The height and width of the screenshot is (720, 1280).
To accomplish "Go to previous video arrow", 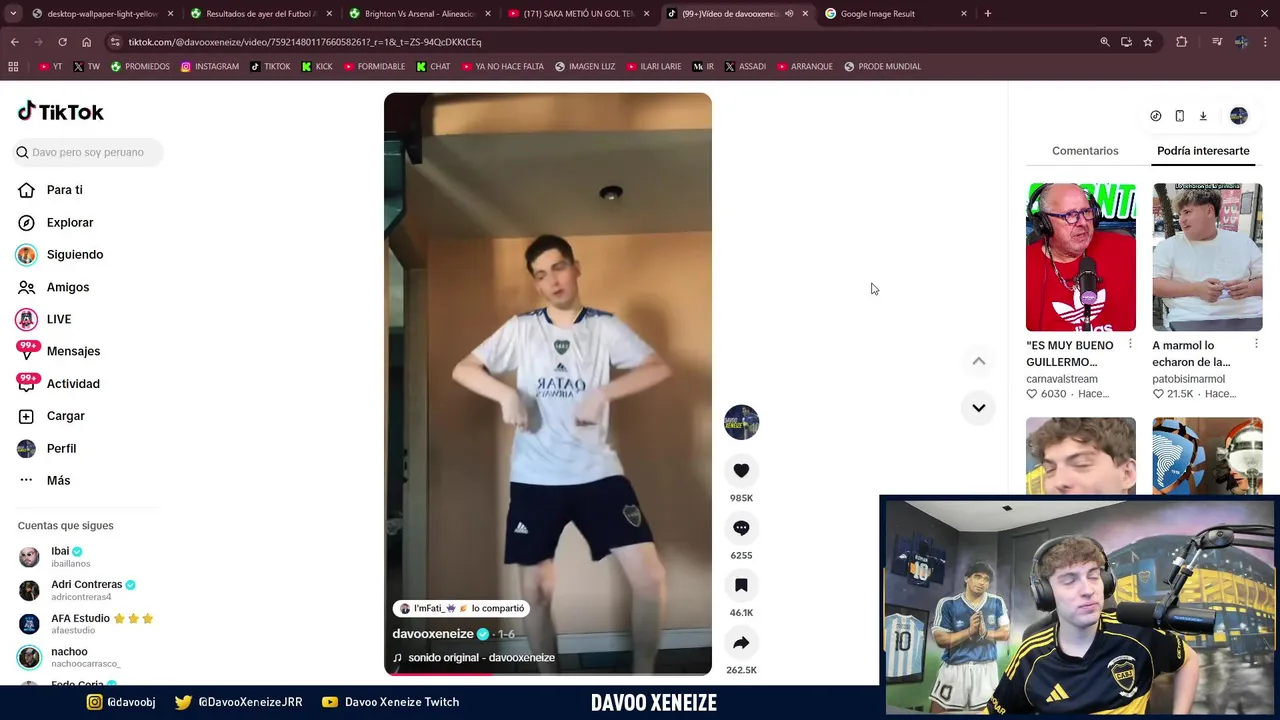I will pyautogui.click(x=978, y=361).
